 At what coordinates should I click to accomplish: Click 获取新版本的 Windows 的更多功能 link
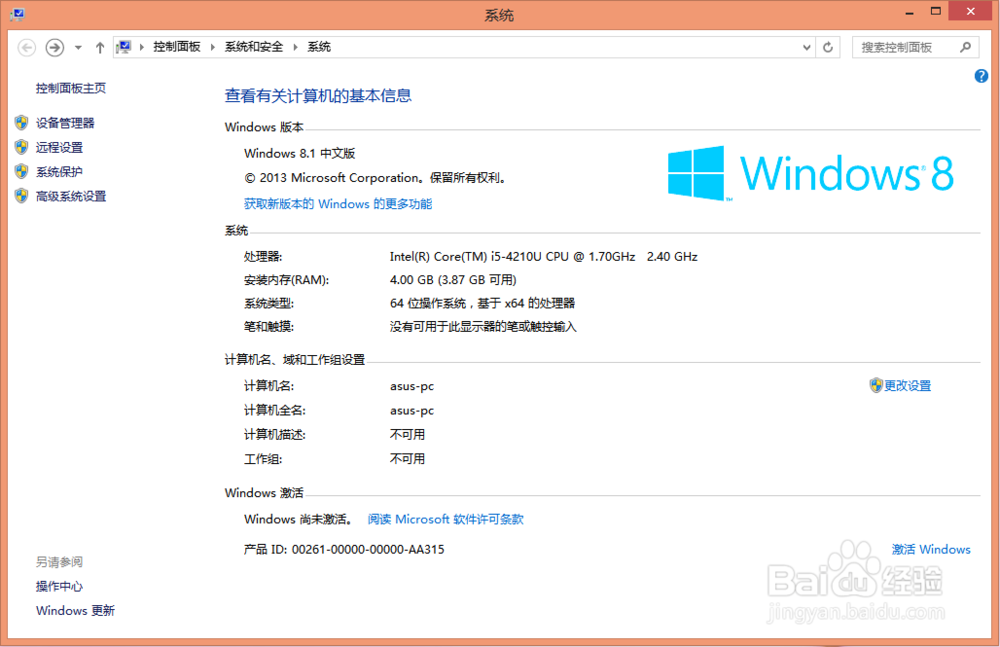point(338,204)
